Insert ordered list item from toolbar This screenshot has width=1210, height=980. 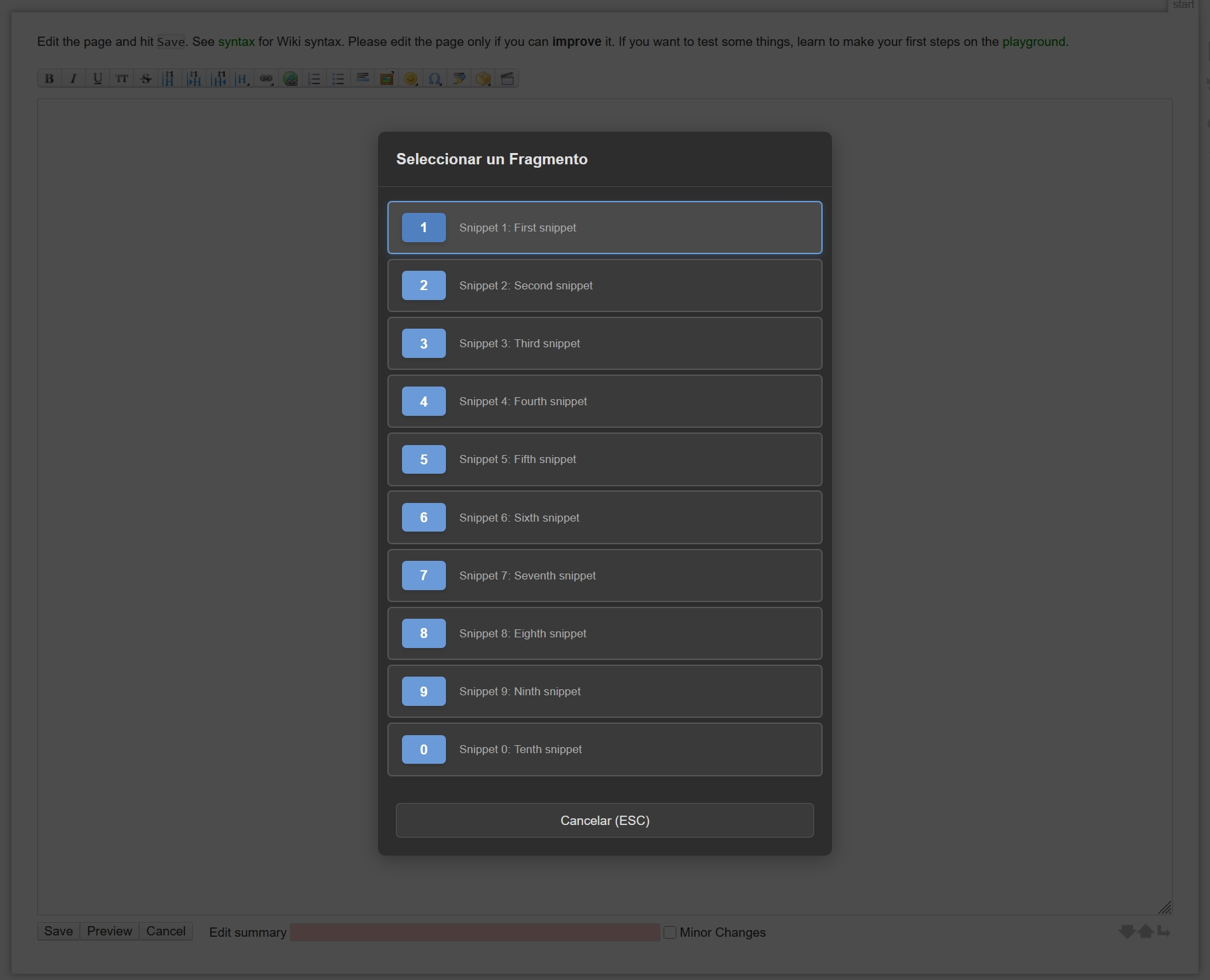tap(314, 79)
